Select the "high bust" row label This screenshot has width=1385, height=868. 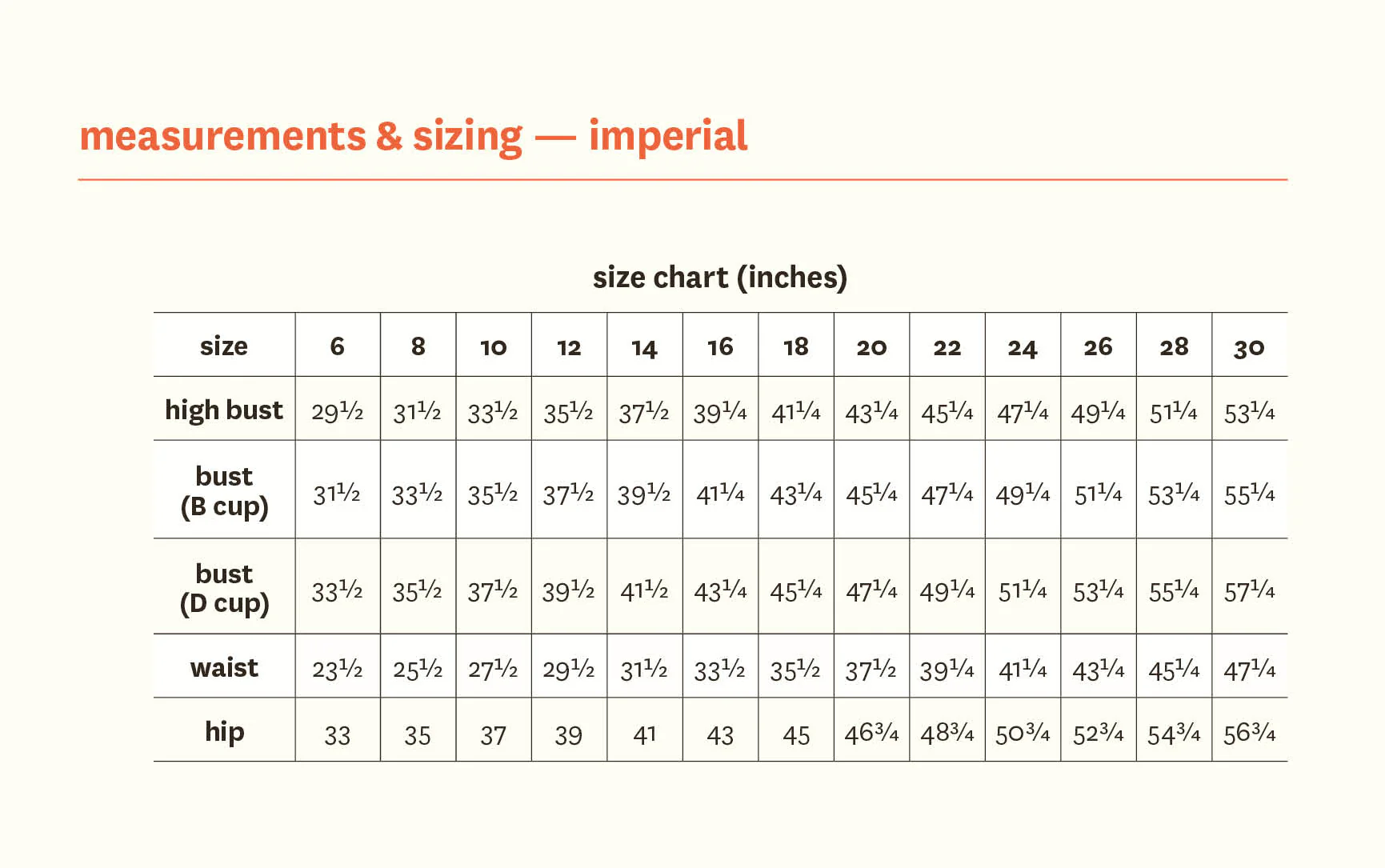tap(224, 410)
